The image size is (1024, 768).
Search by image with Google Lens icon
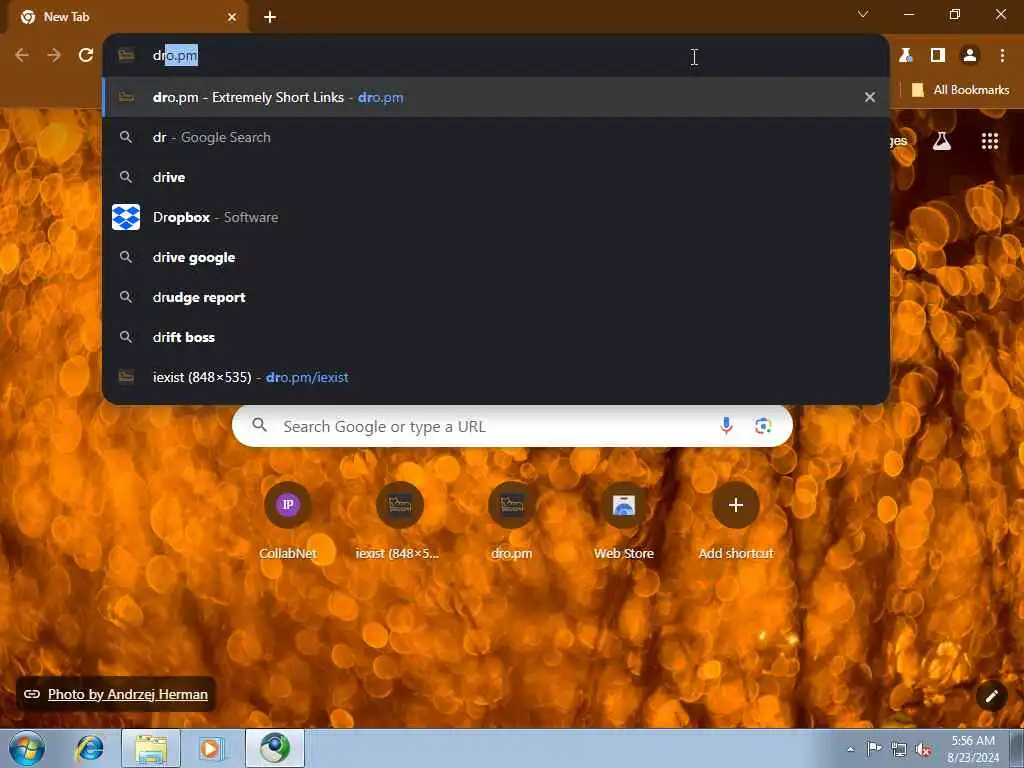[x=763, y=426]
